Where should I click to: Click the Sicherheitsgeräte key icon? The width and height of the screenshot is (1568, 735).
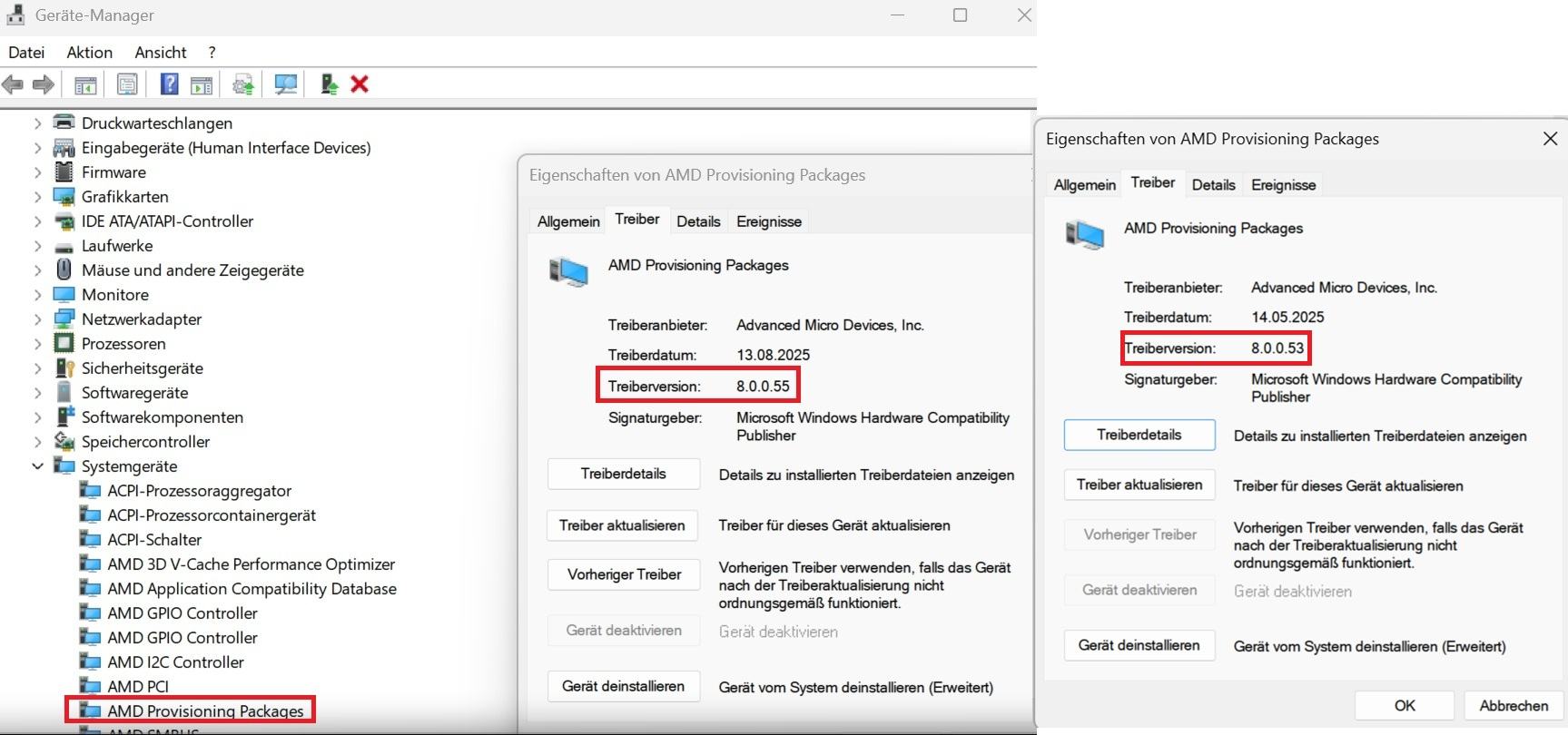(64, 367)
